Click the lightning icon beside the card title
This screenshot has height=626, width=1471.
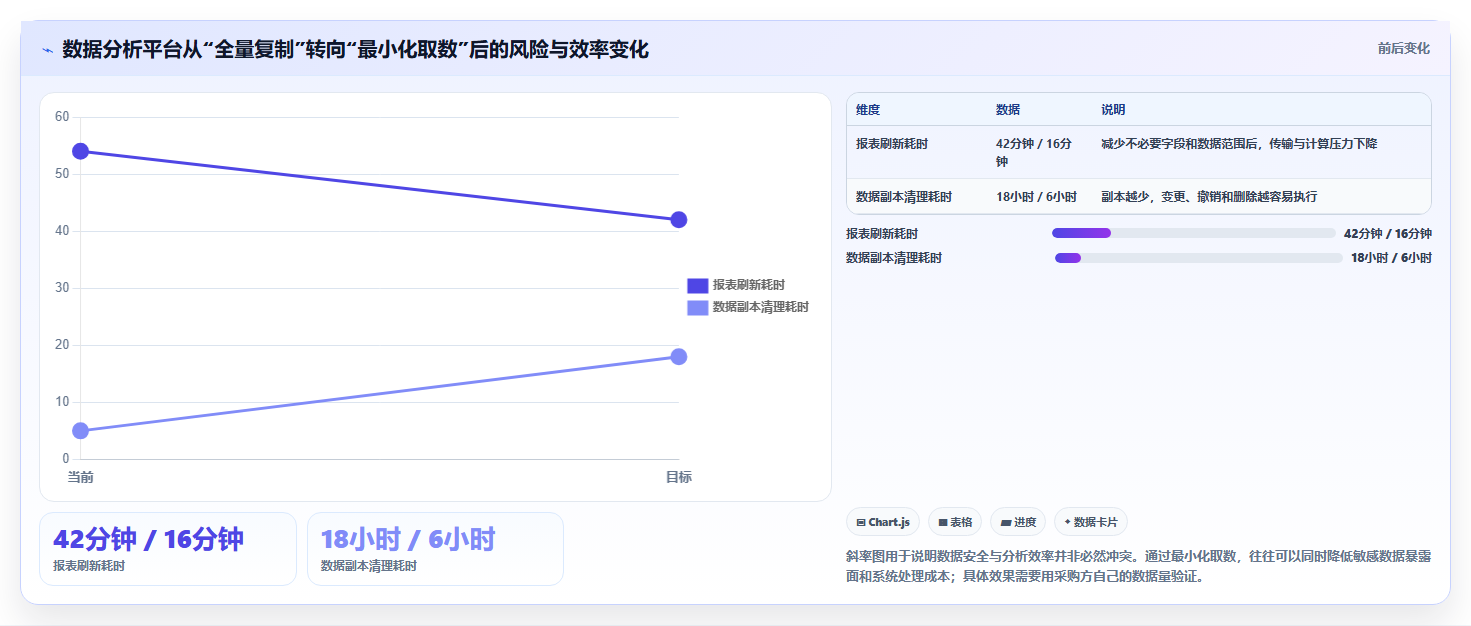pos(48,50)
